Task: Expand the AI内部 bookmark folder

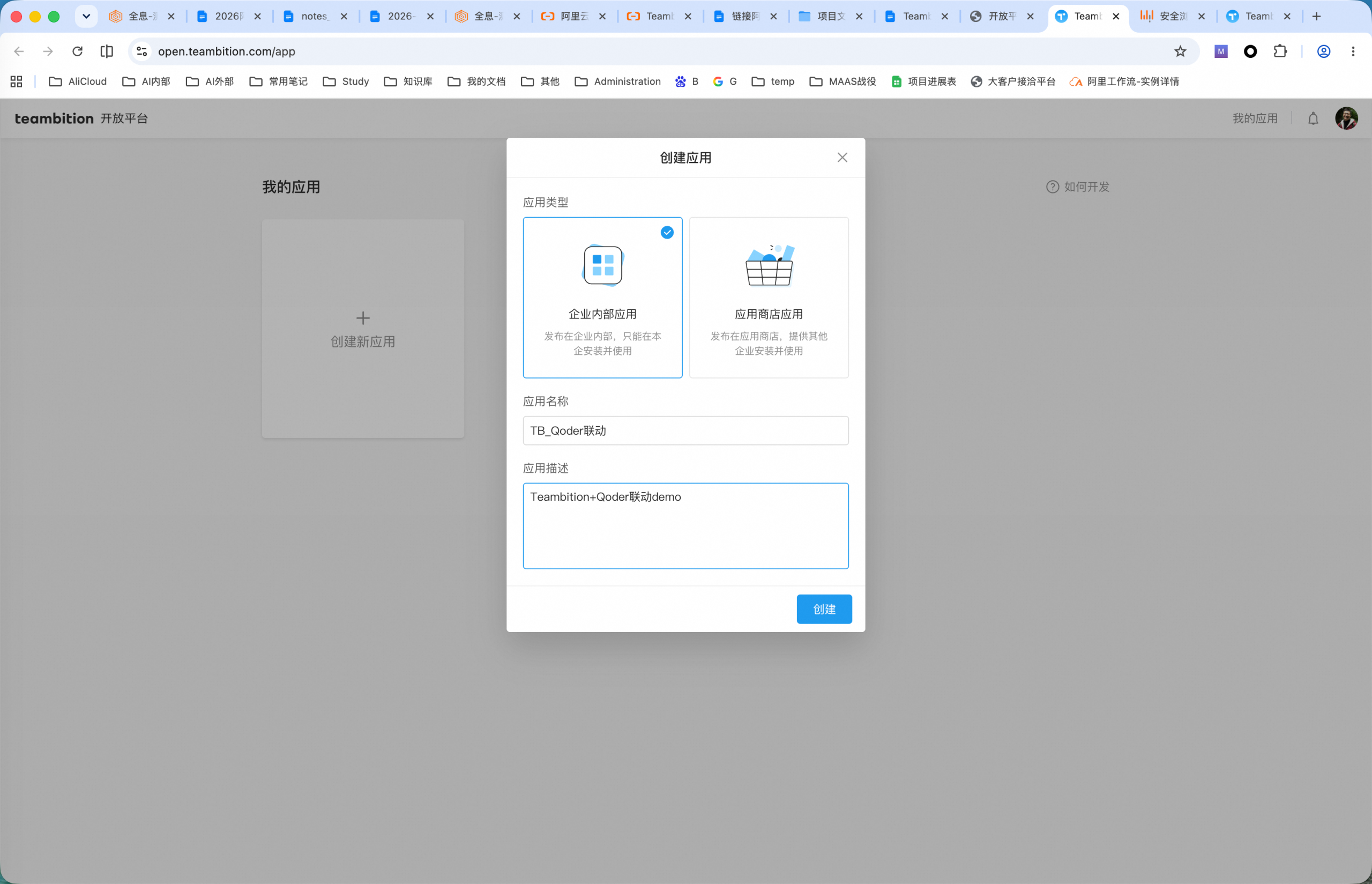Action: click(x=146, y=81)
